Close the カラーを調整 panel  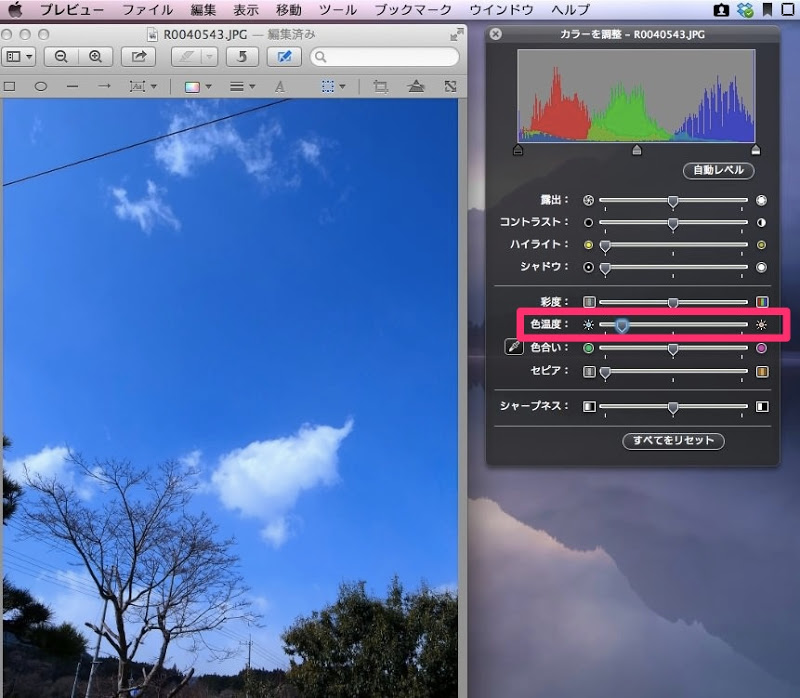click(x=495, y=34)
